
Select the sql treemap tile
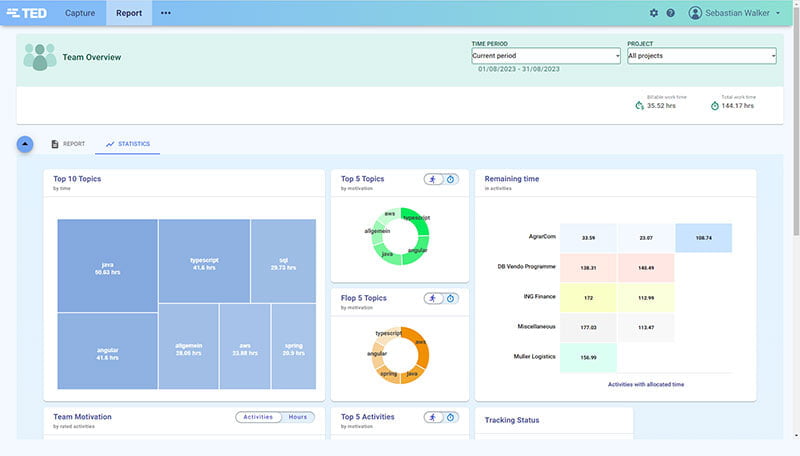point(283,261)
